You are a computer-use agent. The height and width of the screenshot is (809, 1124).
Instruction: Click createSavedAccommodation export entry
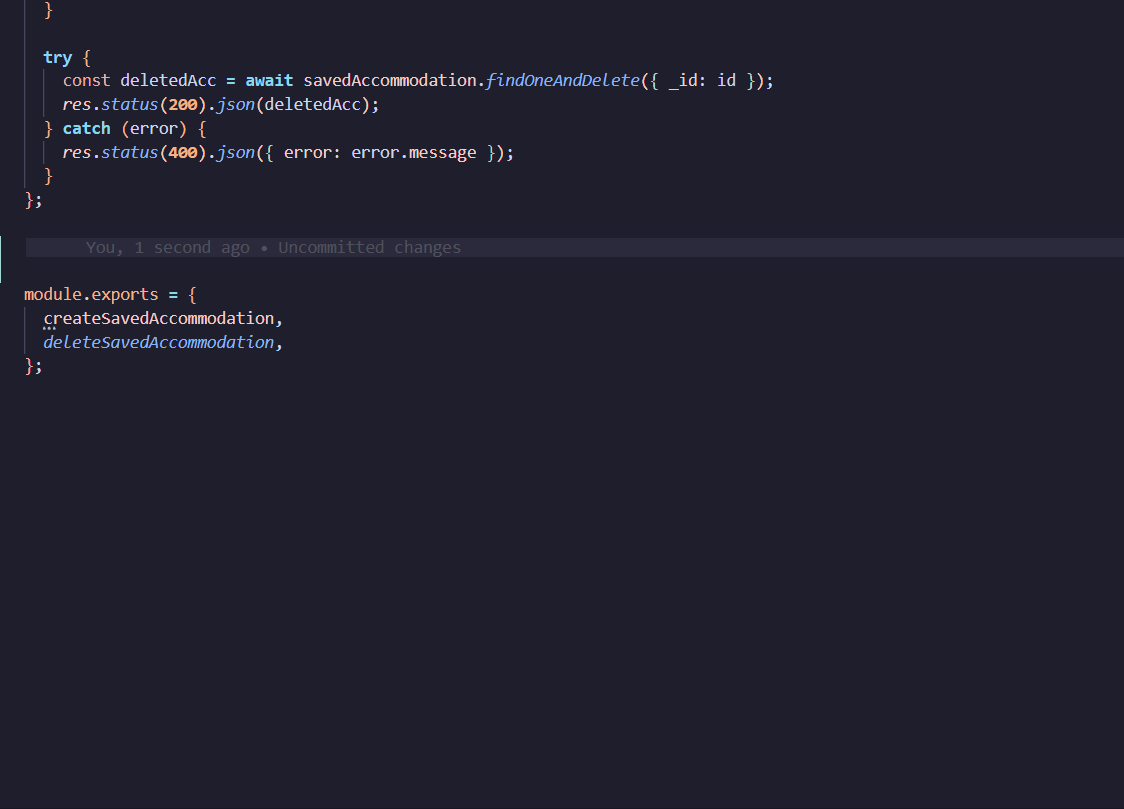[x=159, y=318]
